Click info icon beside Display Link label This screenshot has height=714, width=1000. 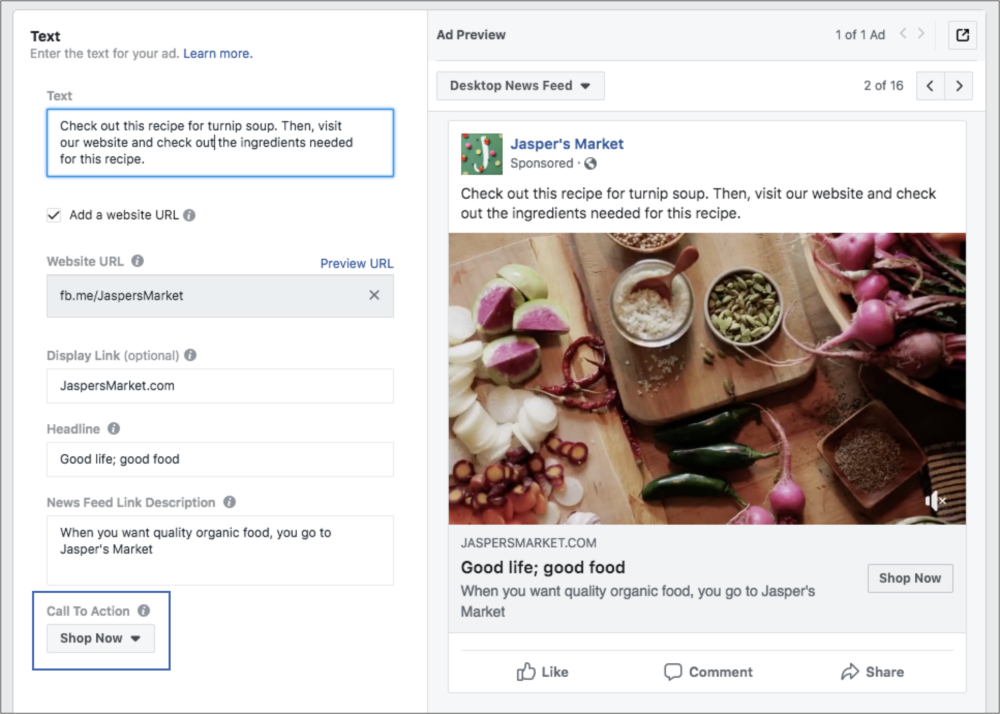(x=190, y=355)
